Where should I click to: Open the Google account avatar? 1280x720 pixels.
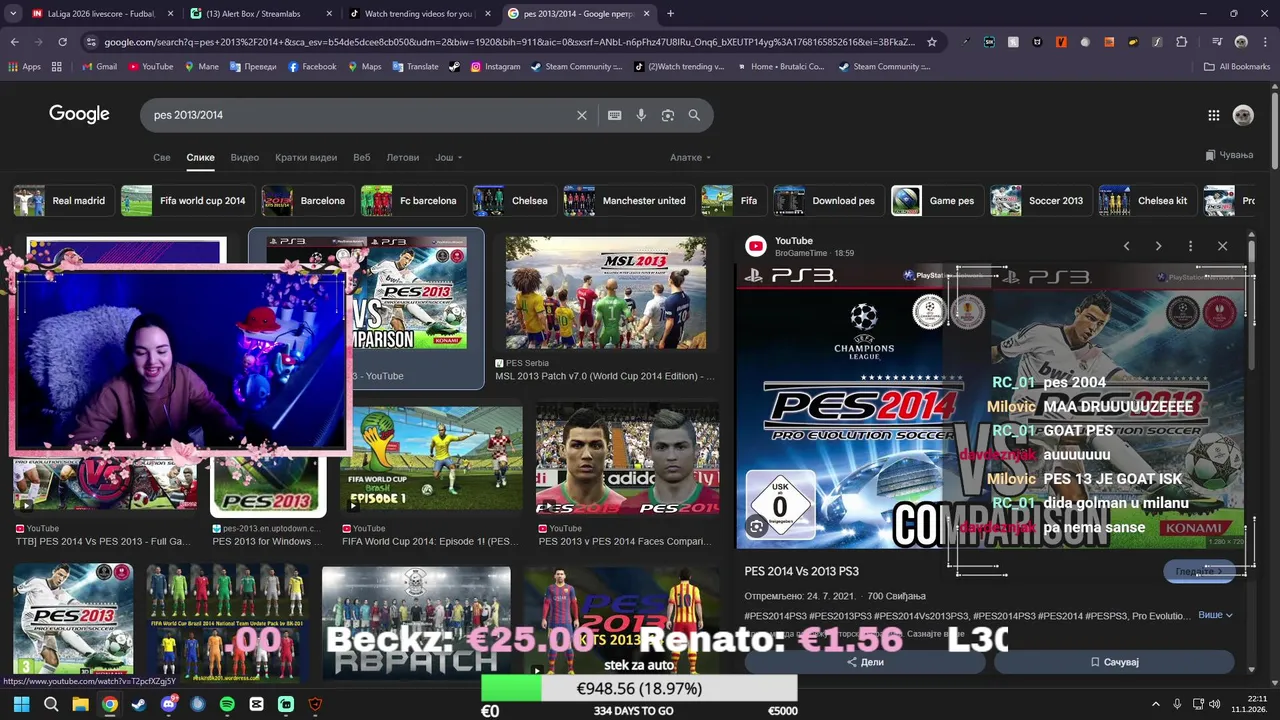click(x=1243, y=115)
